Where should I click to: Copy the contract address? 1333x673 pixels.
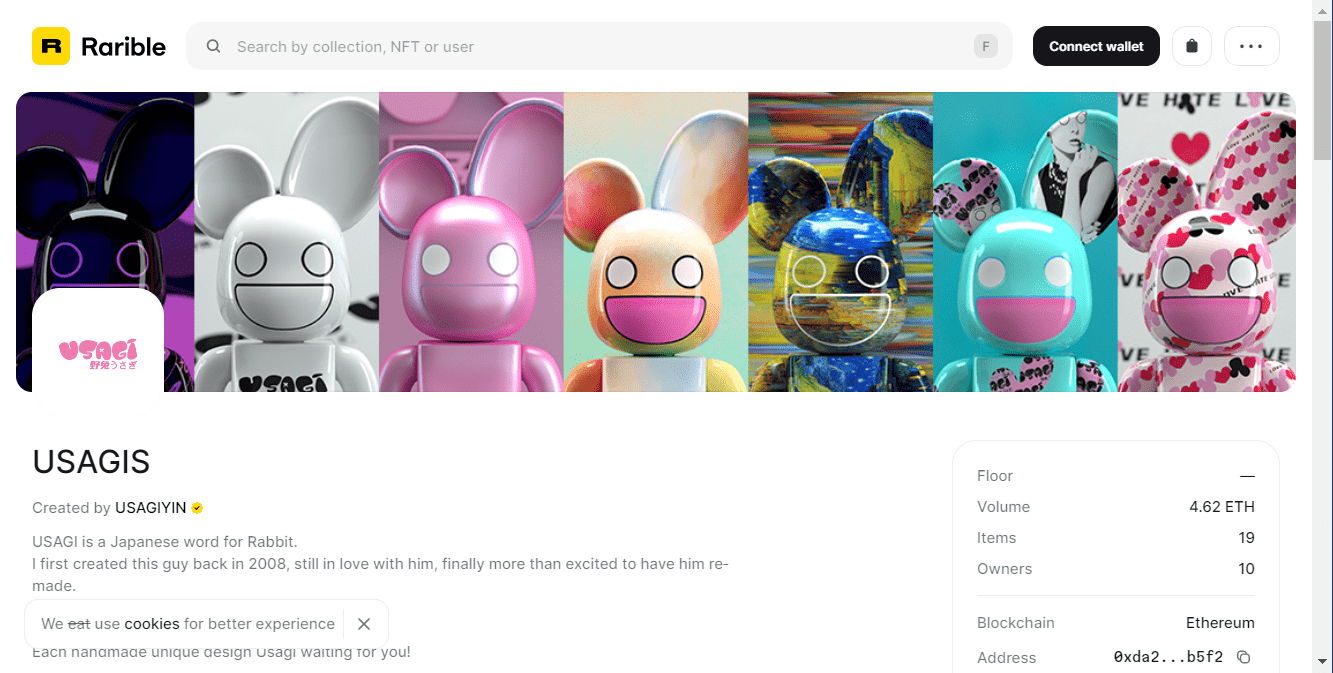pyautogui.click(x=1243, y=657)
